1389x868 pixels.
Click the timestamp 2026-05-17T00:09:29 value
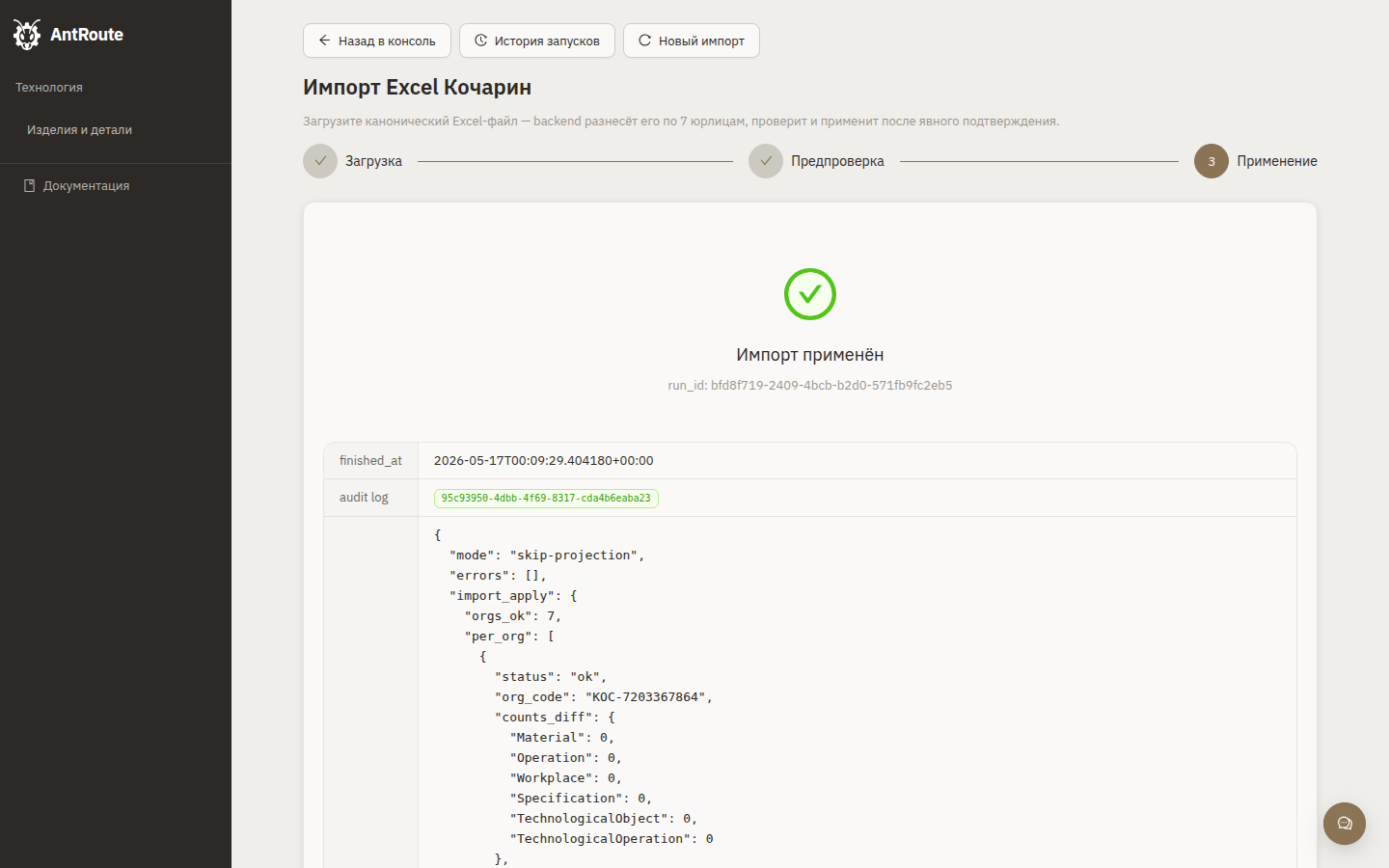pos(544,461)
